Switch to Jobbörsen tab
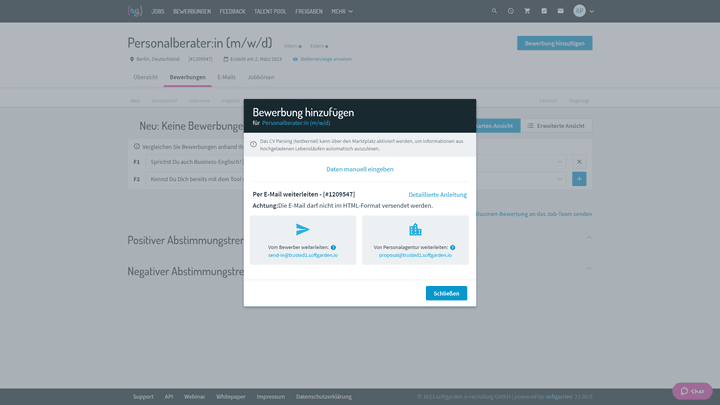The width and height of the screenshot is (720, 405). (261, 77)
